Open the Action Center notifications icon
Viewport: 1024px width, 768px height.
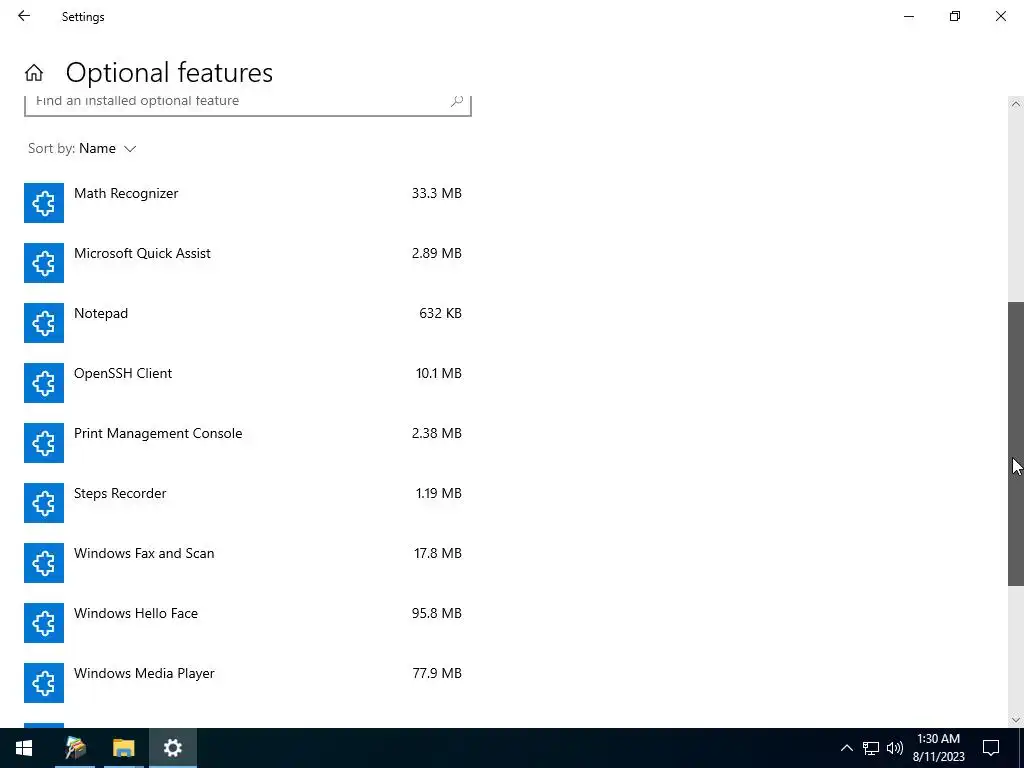click(991, 748)
